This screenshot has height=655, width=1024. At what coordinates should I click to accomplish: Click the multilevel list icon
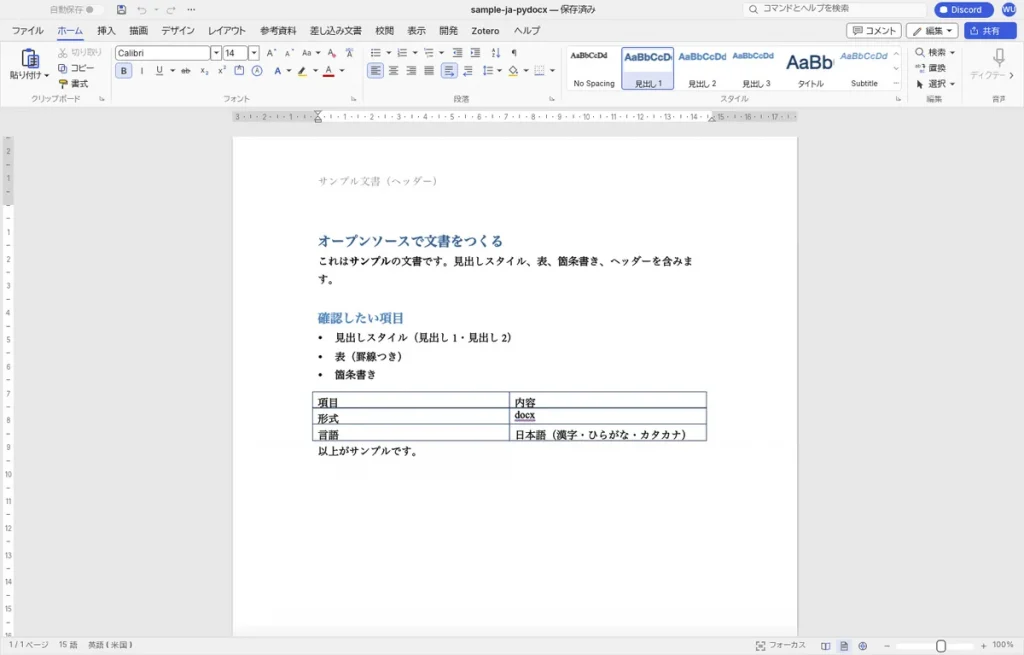(x=428, y=53)
